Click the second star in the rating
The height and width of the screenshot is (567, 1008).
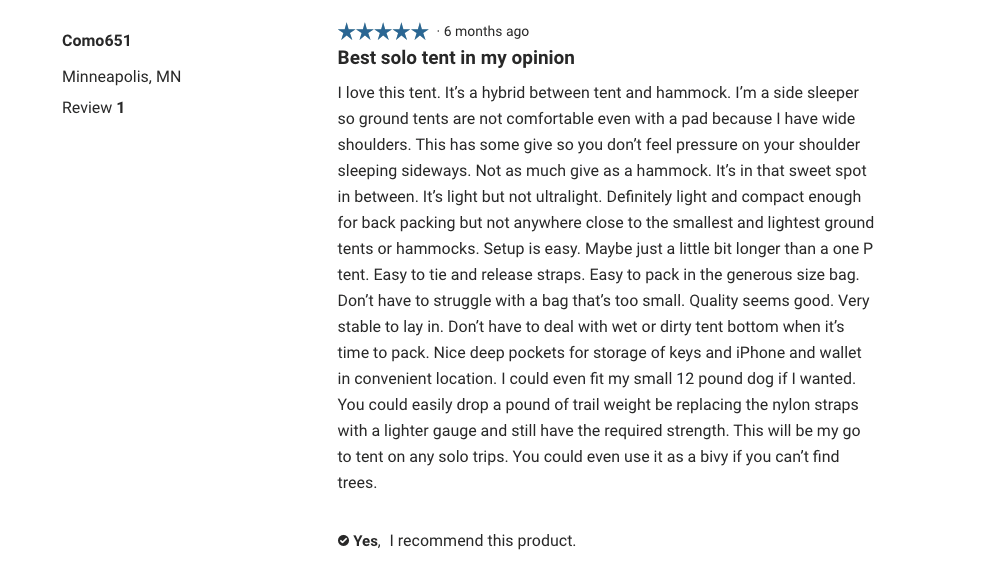(x=364, y=31)
